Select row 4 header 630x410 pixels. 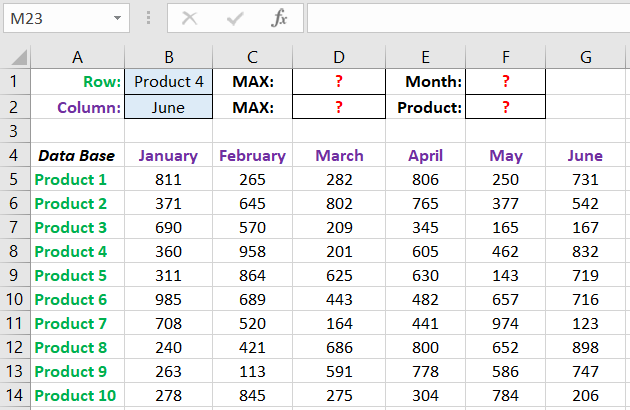pos(15,155)
